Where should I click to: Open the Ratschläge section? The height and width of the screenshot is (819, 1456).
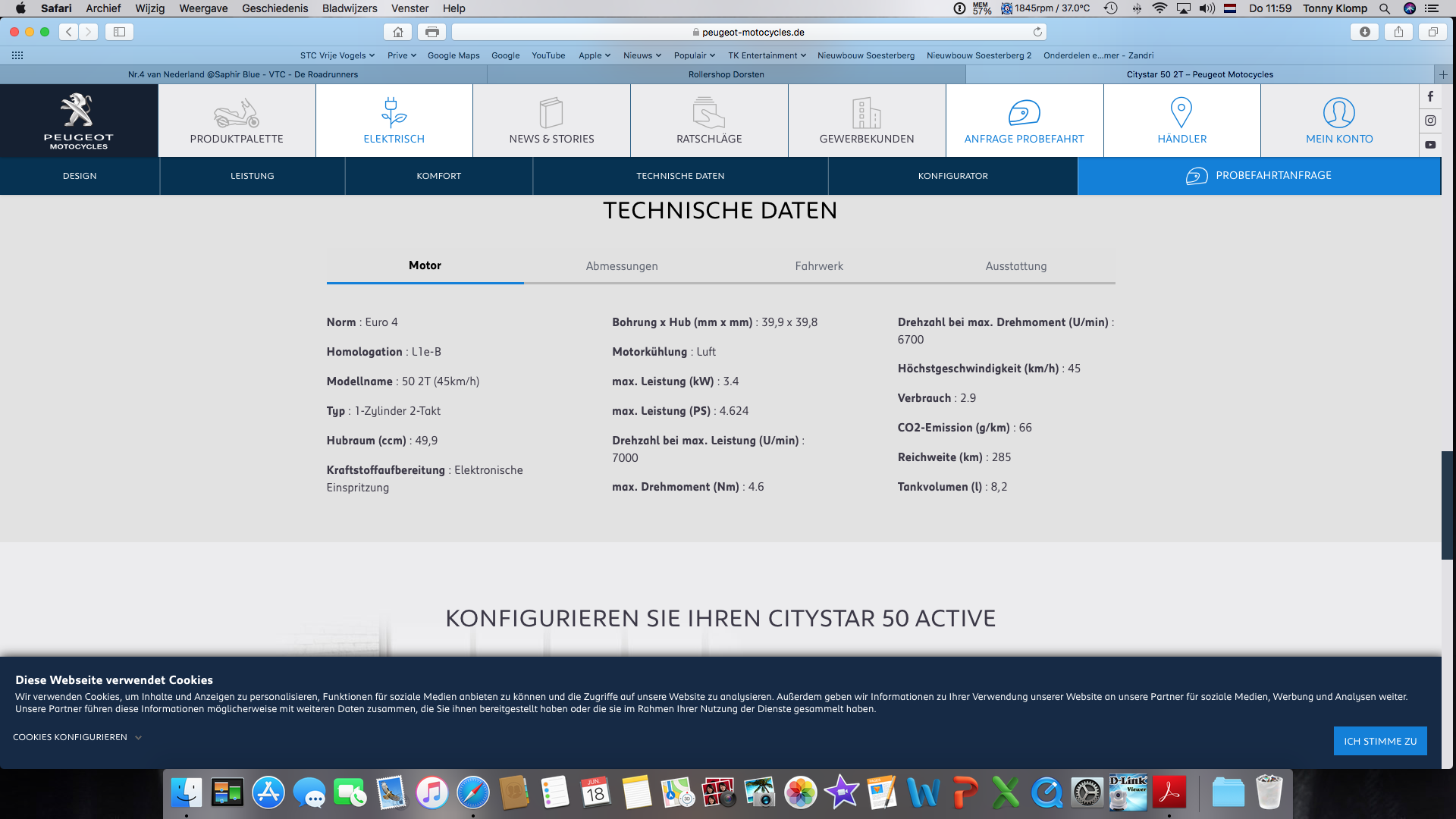709,121
